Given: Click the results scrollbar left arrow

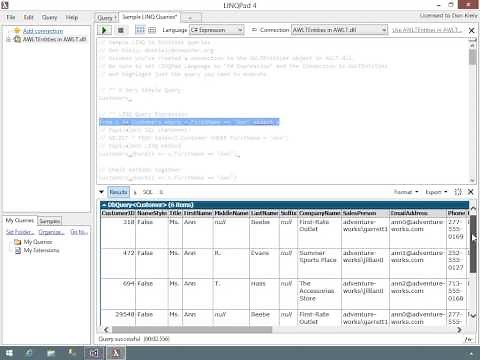Looking at the screenshot, I should point(106,330).
